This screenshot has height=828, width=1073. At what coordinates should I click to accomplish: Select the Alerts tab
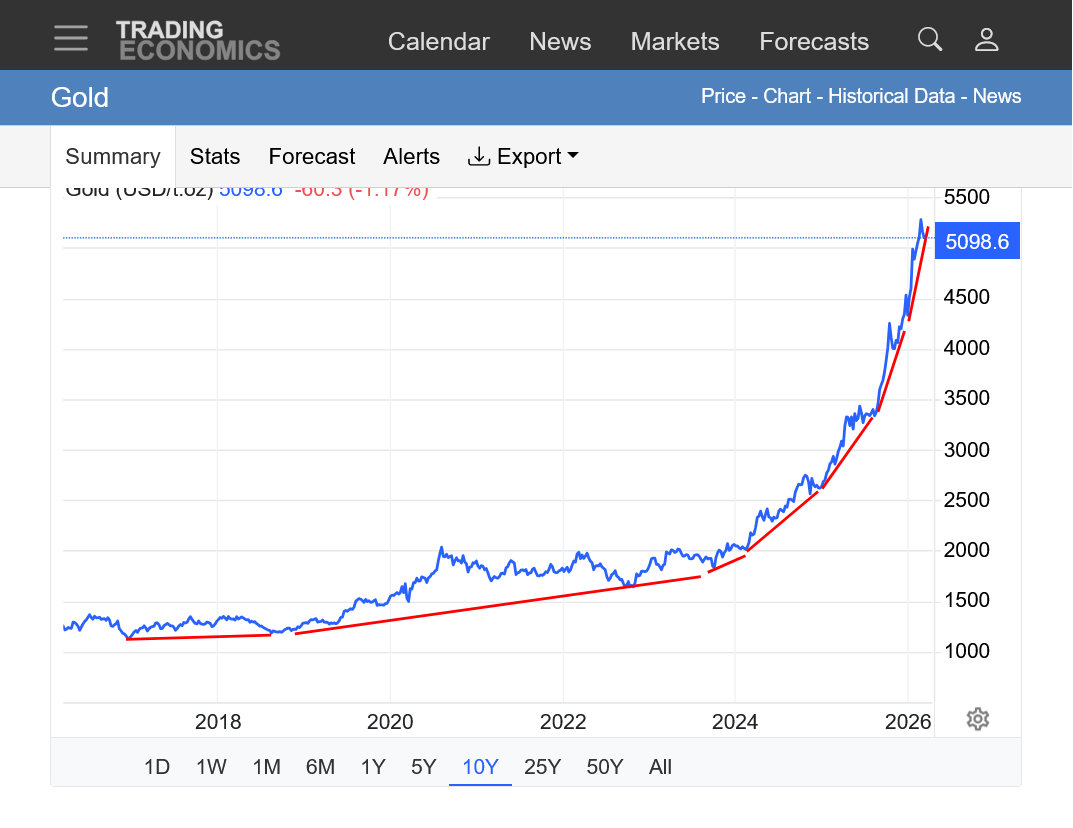[x=411, y=156]
